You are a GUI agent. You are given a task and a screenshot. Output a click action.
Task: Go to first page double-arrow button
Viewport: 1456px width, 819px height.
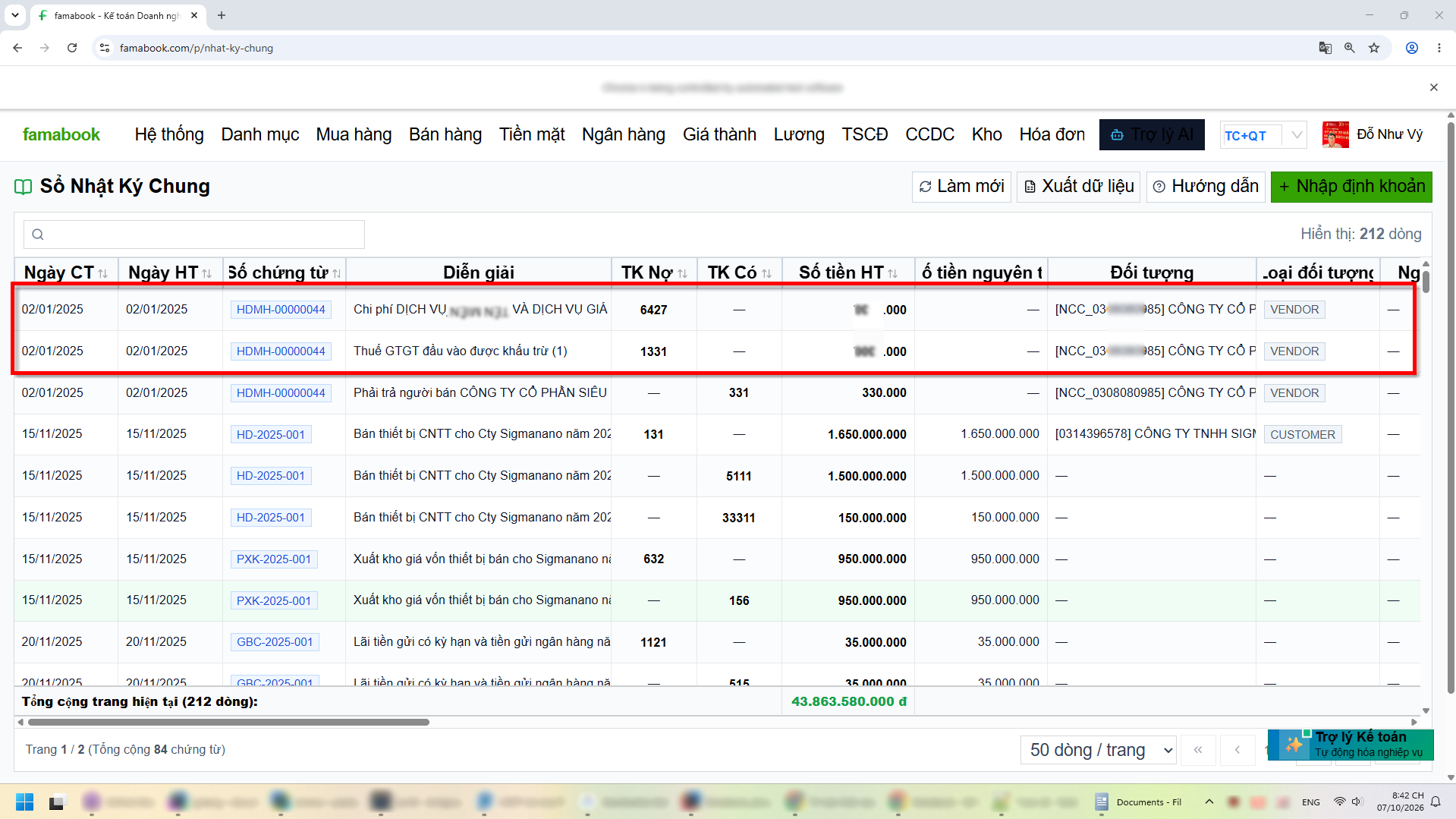pos(1198,751)
